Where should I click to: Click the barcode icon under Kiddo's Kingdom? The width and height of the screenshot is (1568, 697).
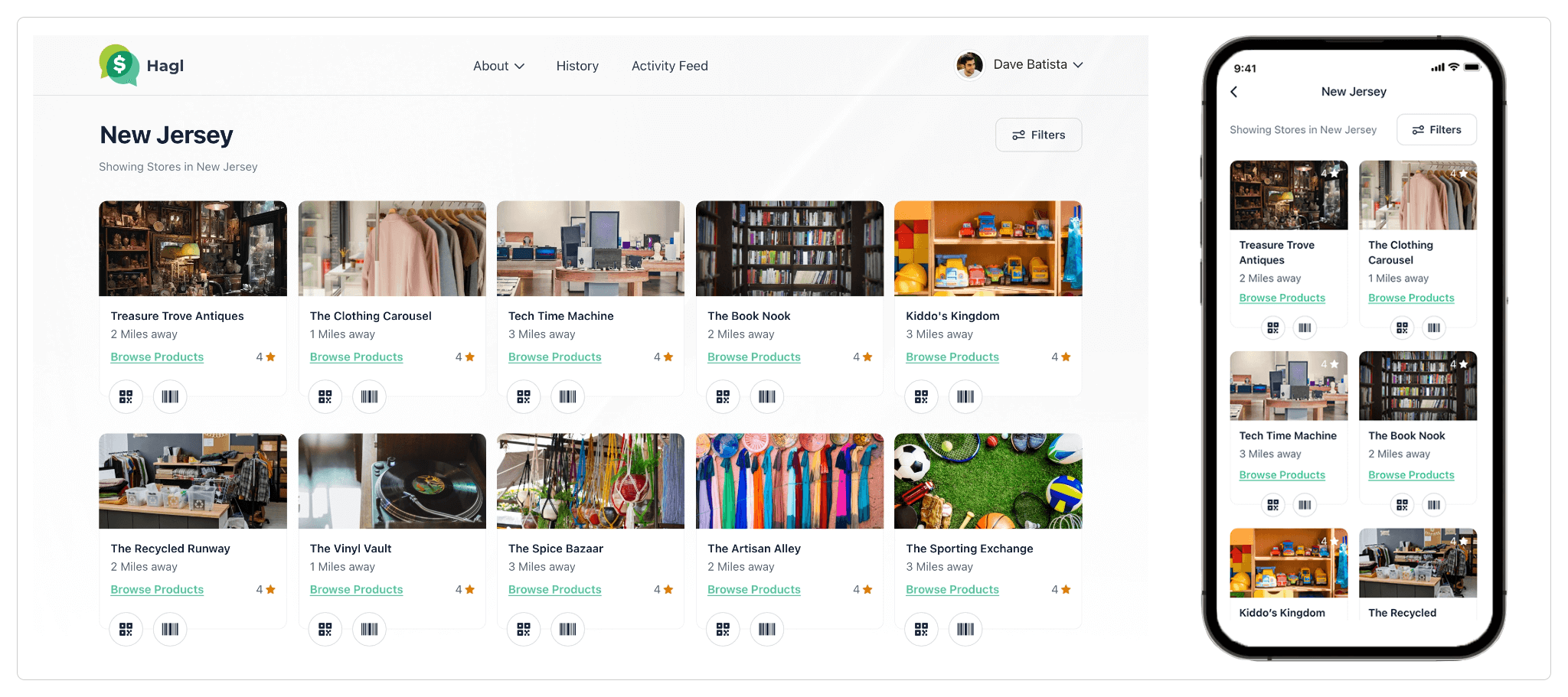click(965, 397)
